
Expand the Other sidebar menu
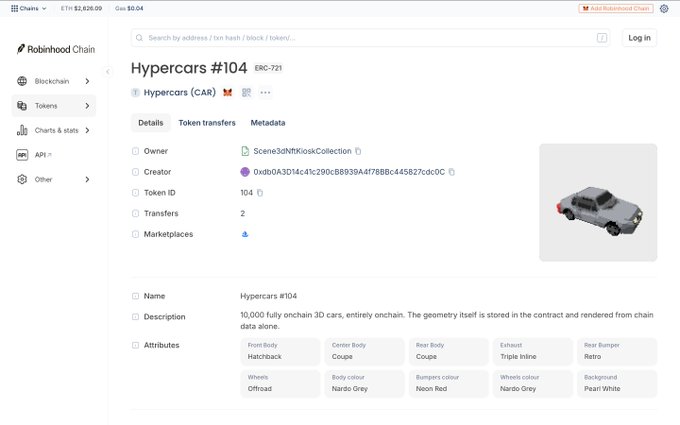[54, 179]
